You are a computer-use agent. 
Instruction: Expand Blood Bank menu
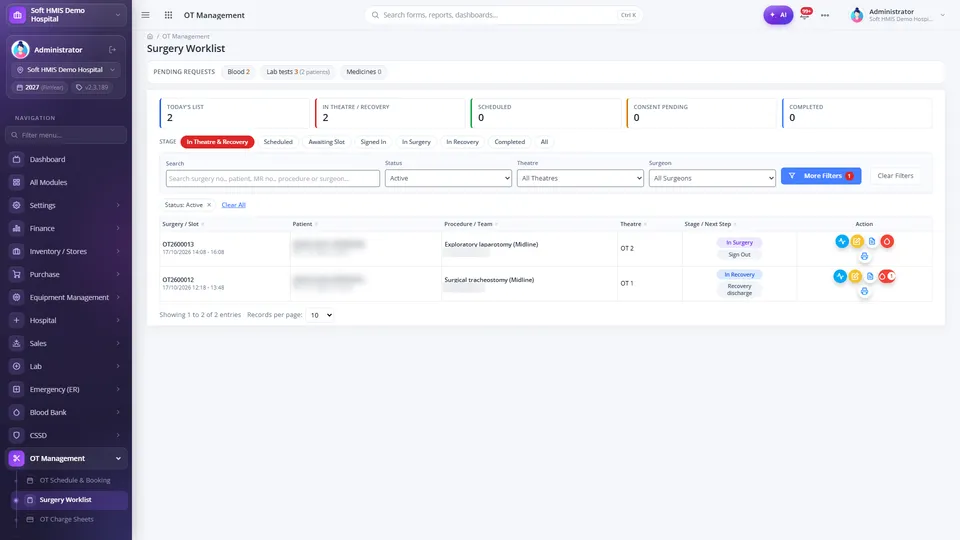66,412
